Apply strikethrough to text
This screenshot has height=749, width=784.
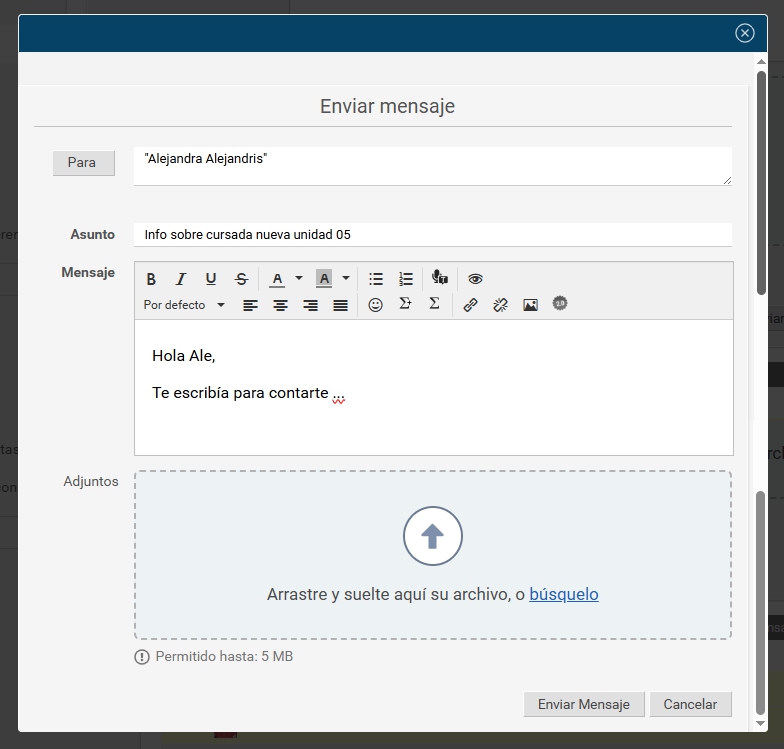241,279
